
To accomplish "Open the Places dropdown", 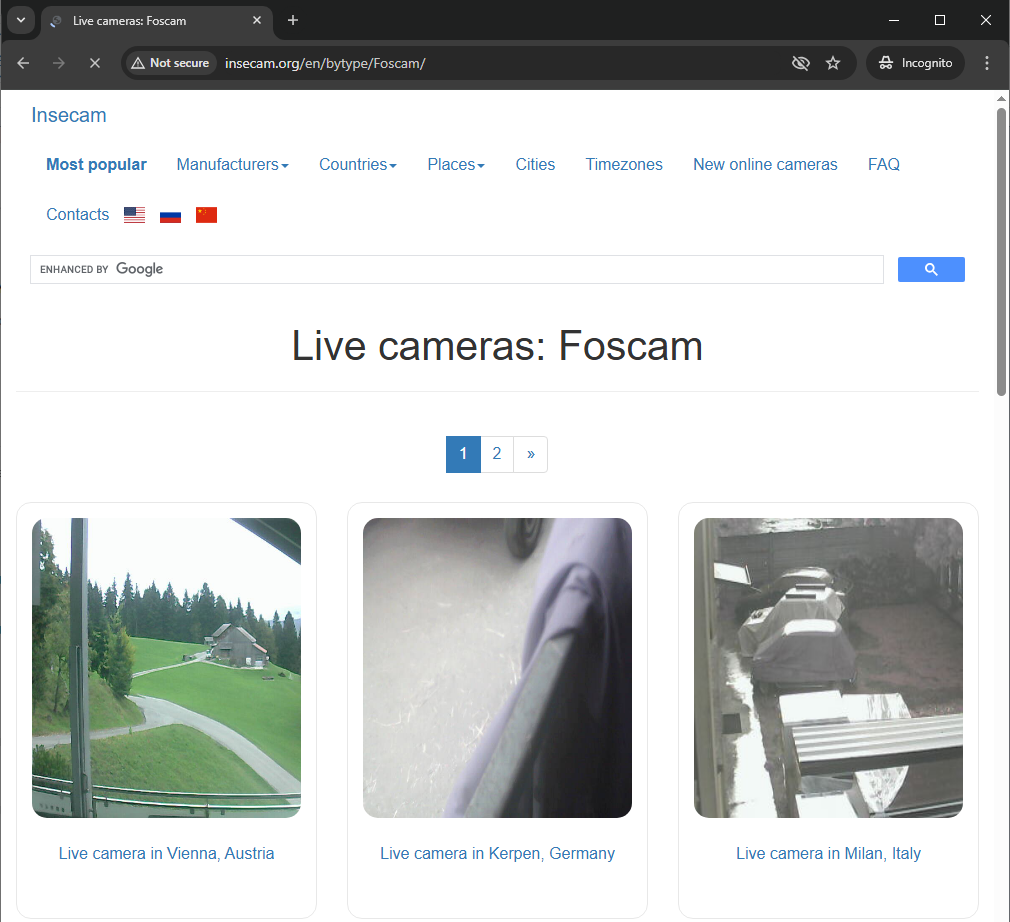I will pos(455,164).
